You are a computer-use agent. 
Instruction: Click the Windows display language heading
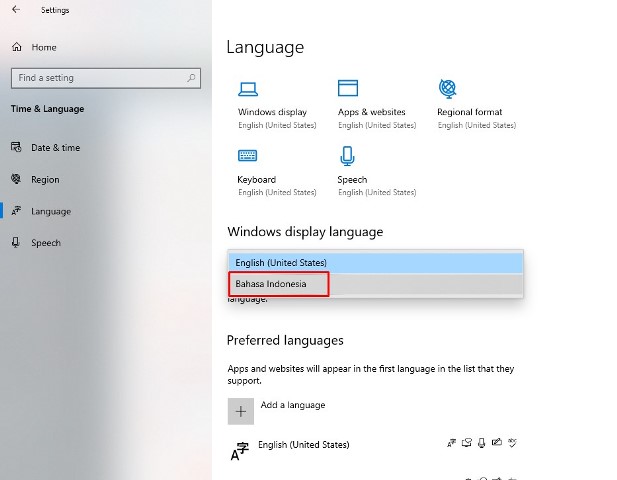pyautogui.click(x=305, y=232)
